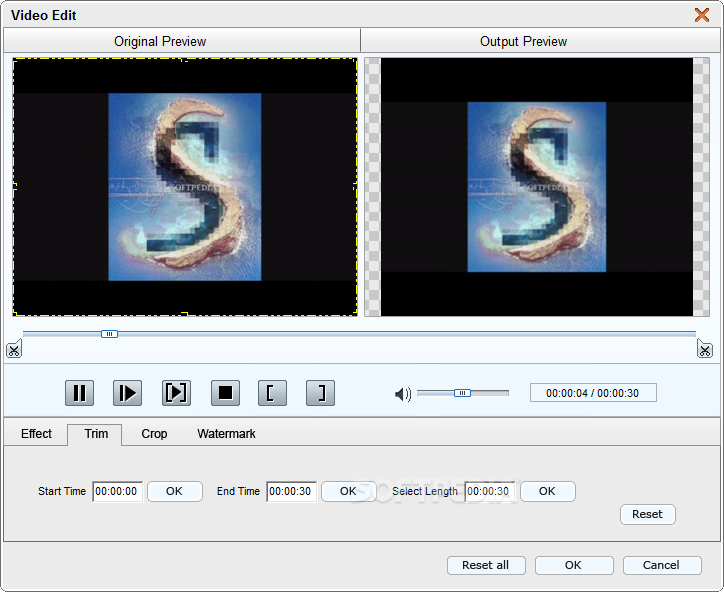Click the Reset all button
724x592 pixels.
point(486,565)
